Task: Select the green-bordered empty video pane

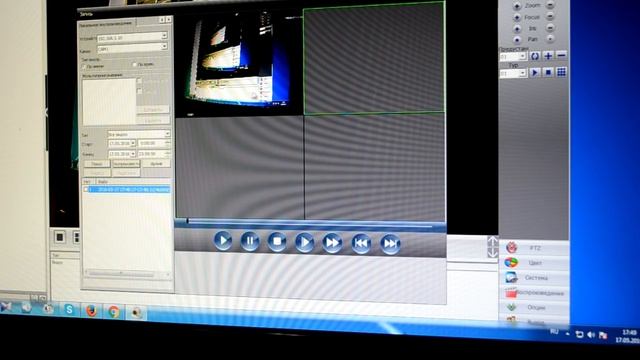Action: coord(374,58)
